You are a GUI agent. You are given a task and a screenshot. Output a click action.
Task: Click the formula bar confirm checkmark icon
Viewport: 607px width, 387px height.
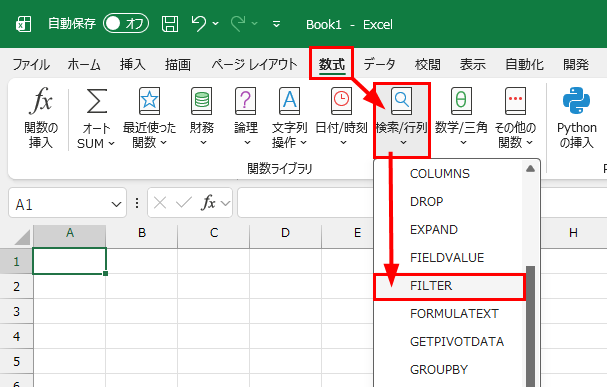pyautogui.click(x=184, y=202)
